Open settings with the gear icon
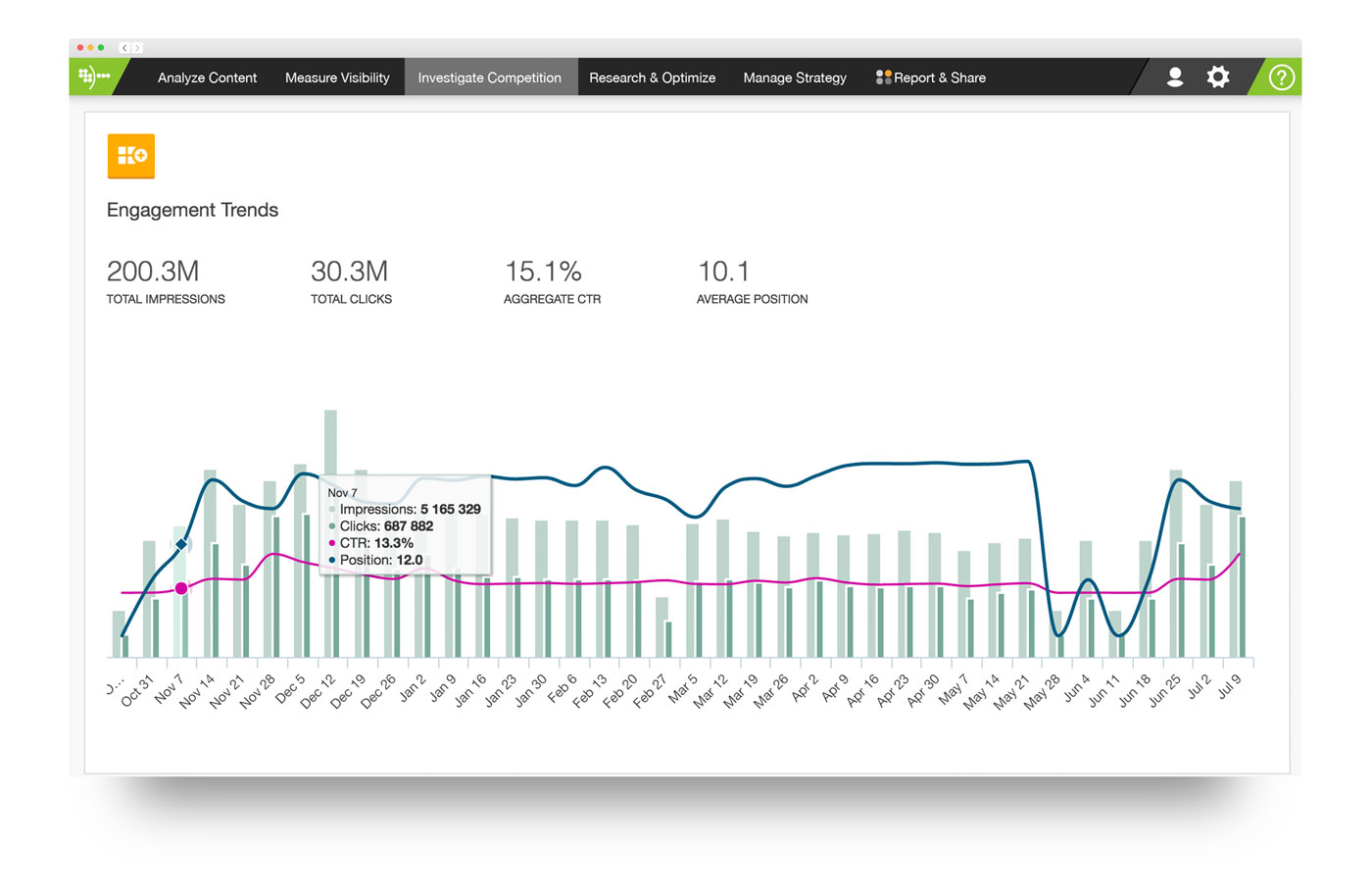The image size is (1372, 895). 1217,76
